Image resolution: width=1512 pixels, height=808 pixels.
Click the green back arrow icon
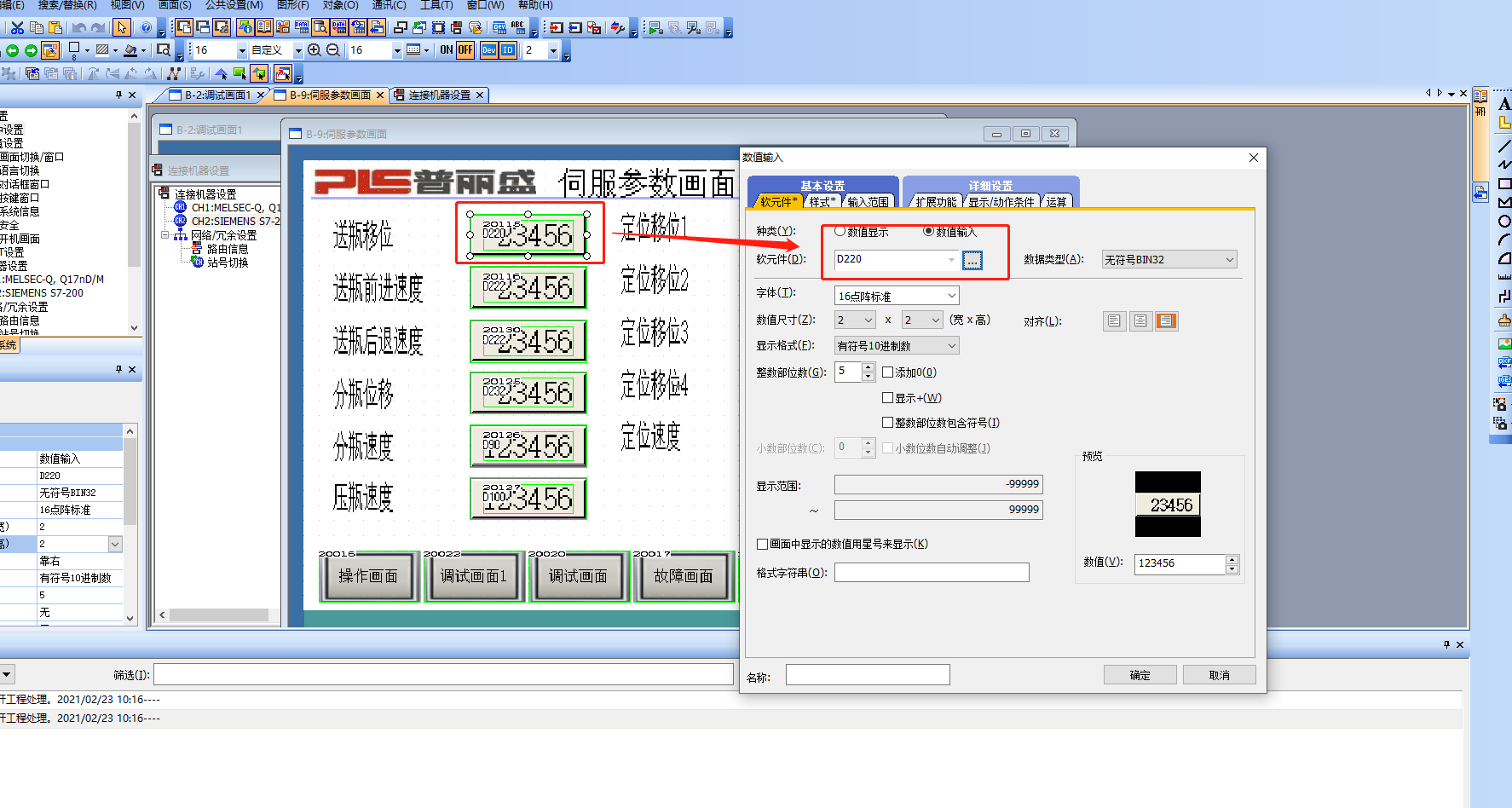tap(12, 50)
